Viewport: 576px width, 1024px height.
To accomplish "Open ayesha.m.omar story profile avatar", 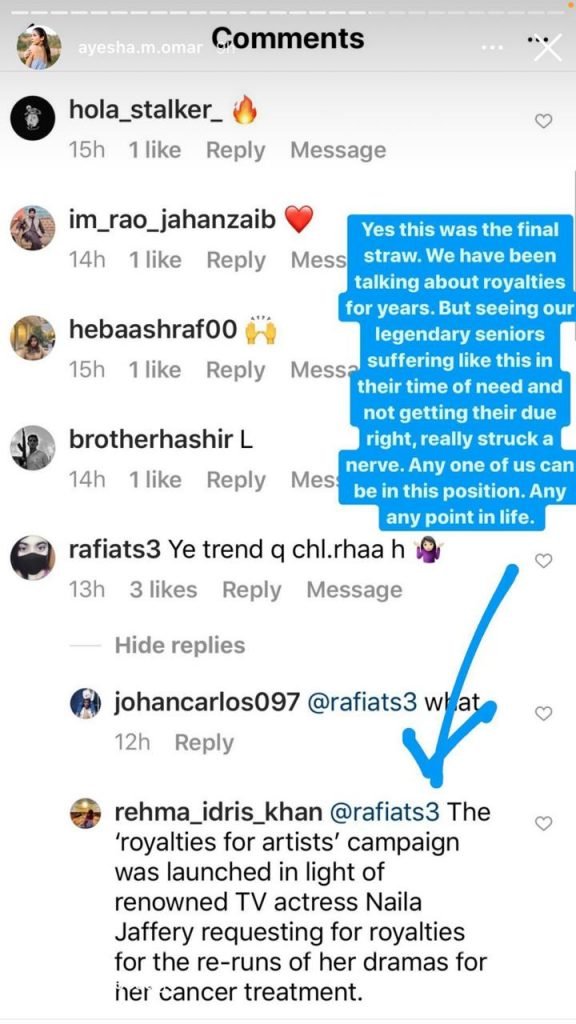I will point(39,47).
